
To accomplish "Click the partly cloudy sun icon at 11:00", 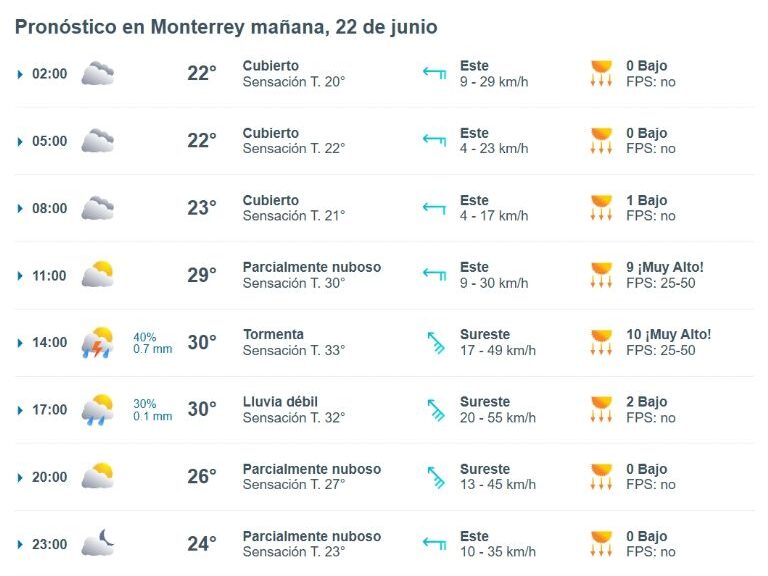I will pos(97,274).
